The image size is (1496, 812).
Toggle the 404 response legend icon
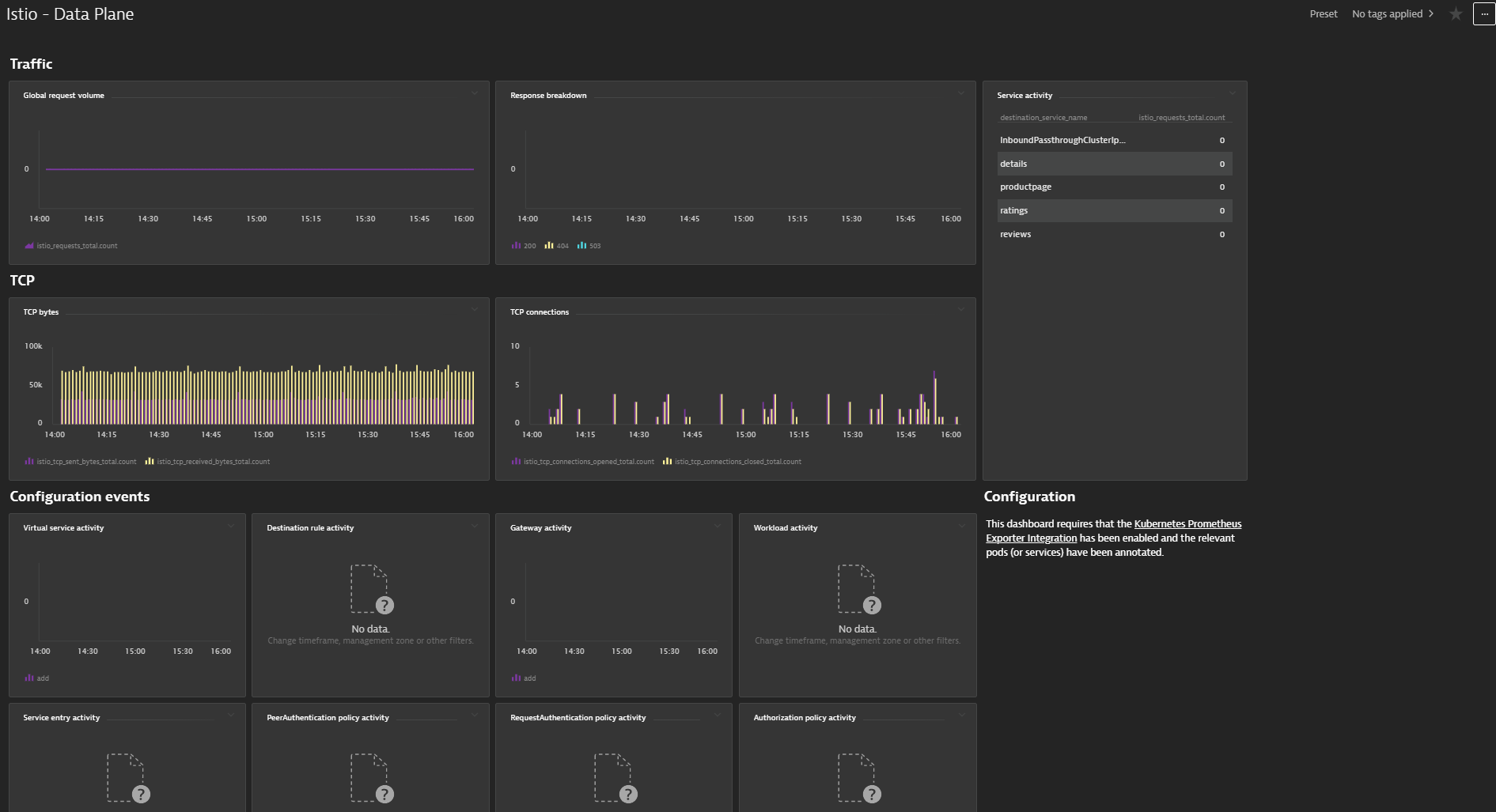coord(548,246)
